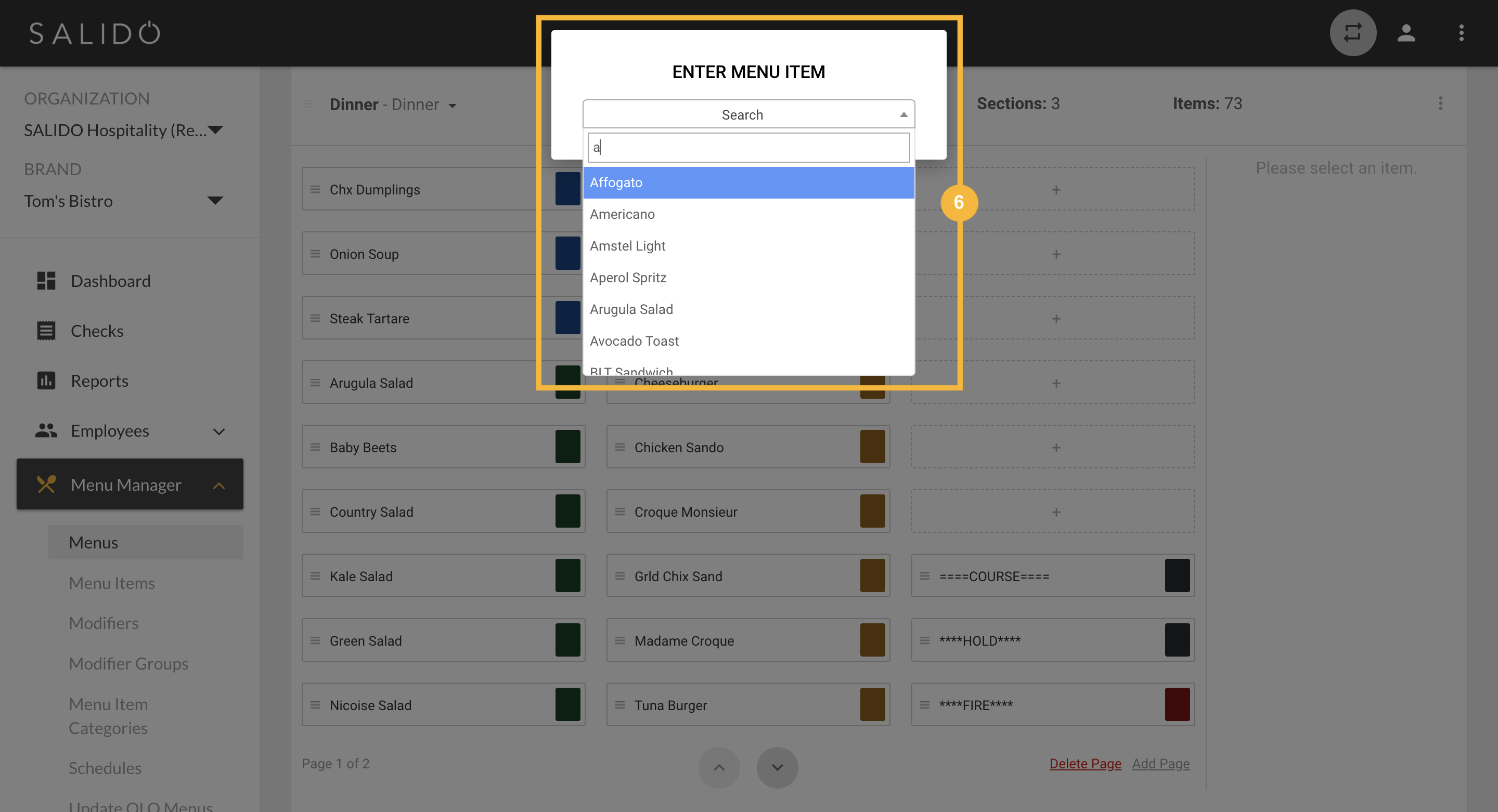
Task: Click drag handle icon beside Tuna Burger
Action: click(620, 705)
